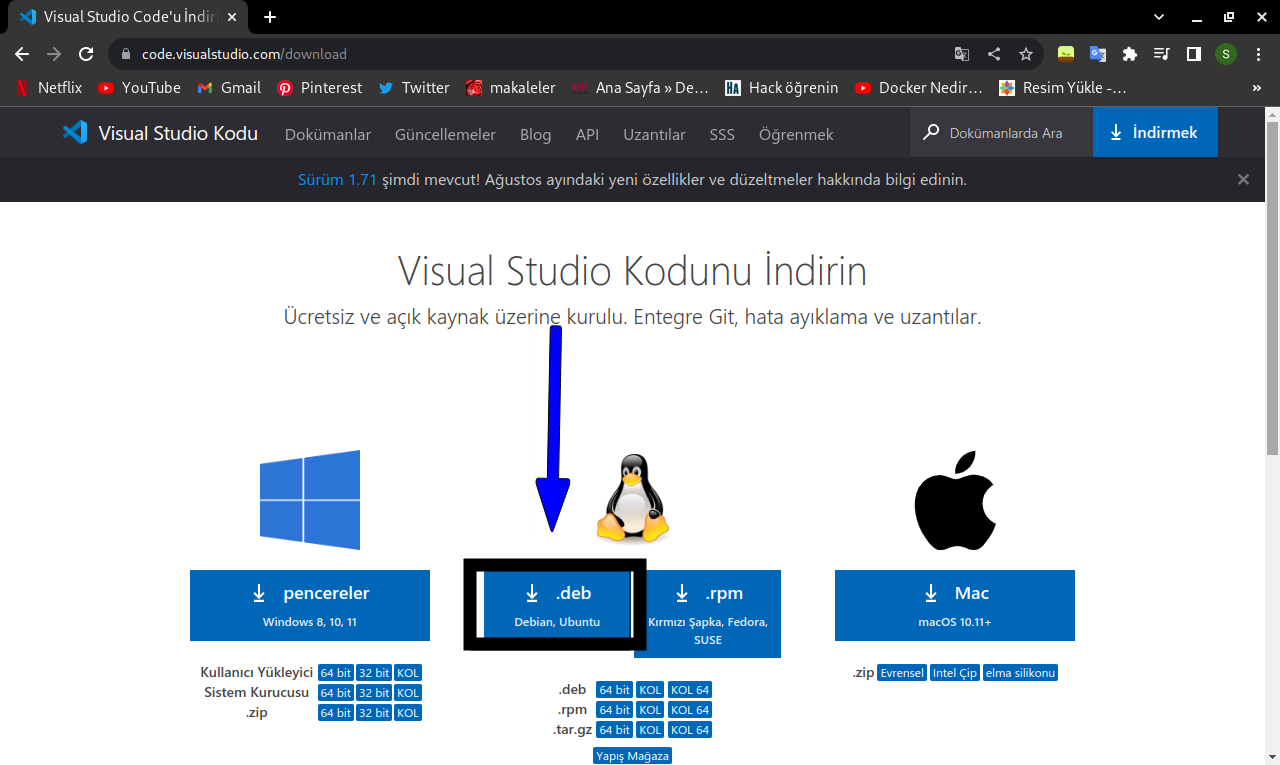Select Kullanıcı Yükleyici 64 bit badge

tap(336, 673)
